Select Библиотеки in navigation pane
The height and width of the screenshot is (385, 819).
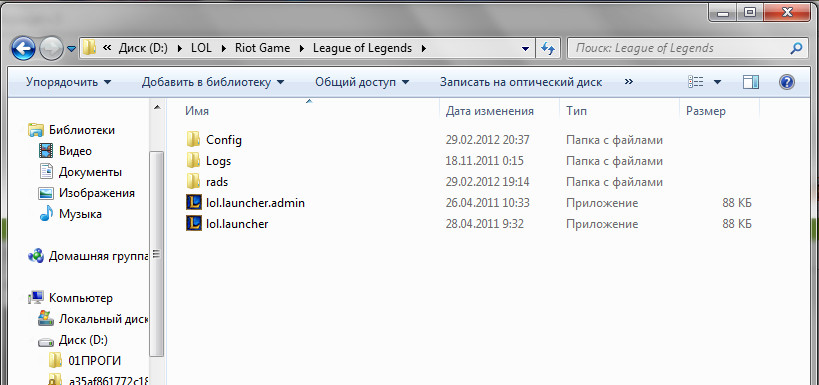click(81, 130)
